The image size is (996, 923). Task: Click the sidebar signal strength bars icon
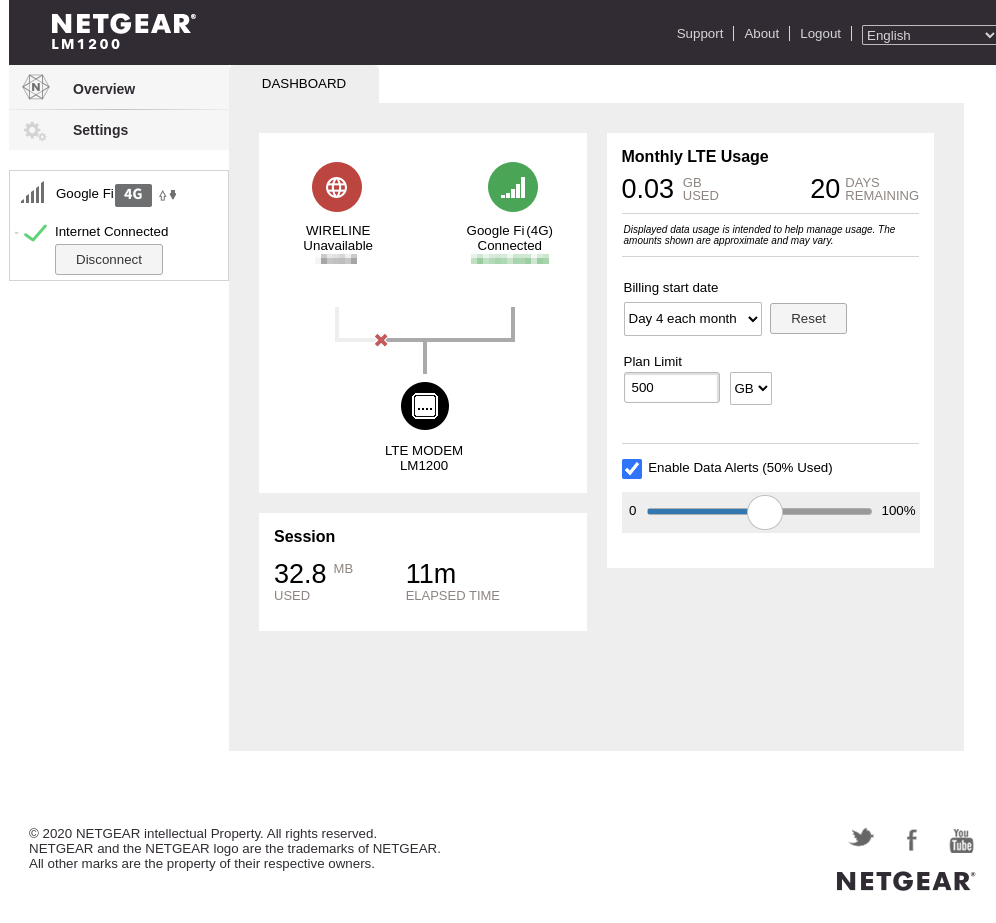click(x=33, y=194)
